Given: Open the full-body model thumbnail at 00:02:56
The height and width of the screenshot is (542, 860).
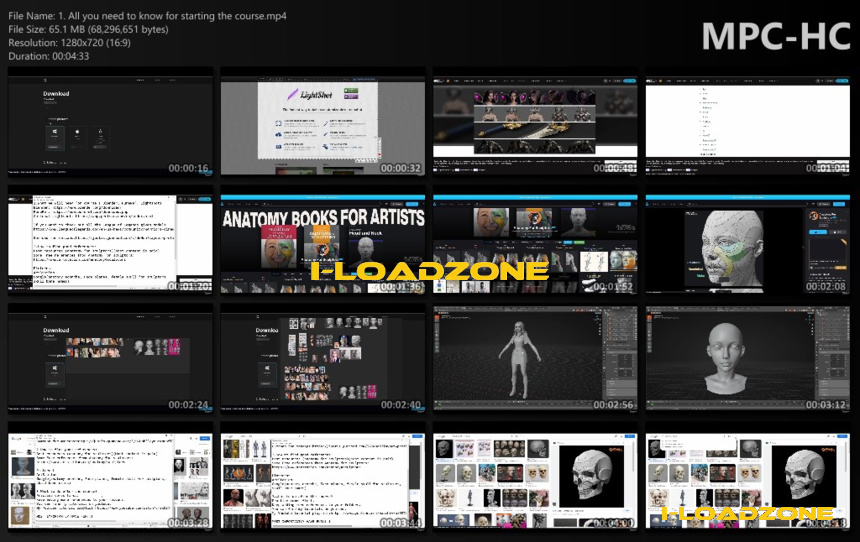Looking at the screenshot, I should pos(535,358).
